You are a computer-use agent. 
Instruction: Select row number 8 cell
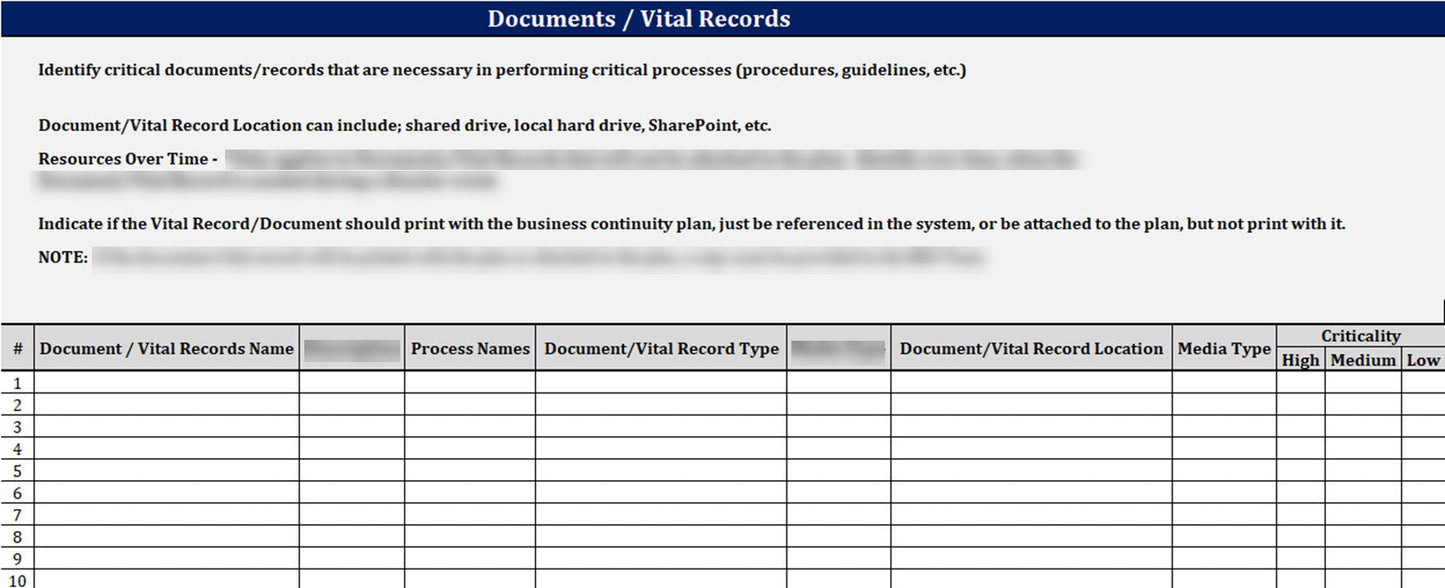click(17, 536)
